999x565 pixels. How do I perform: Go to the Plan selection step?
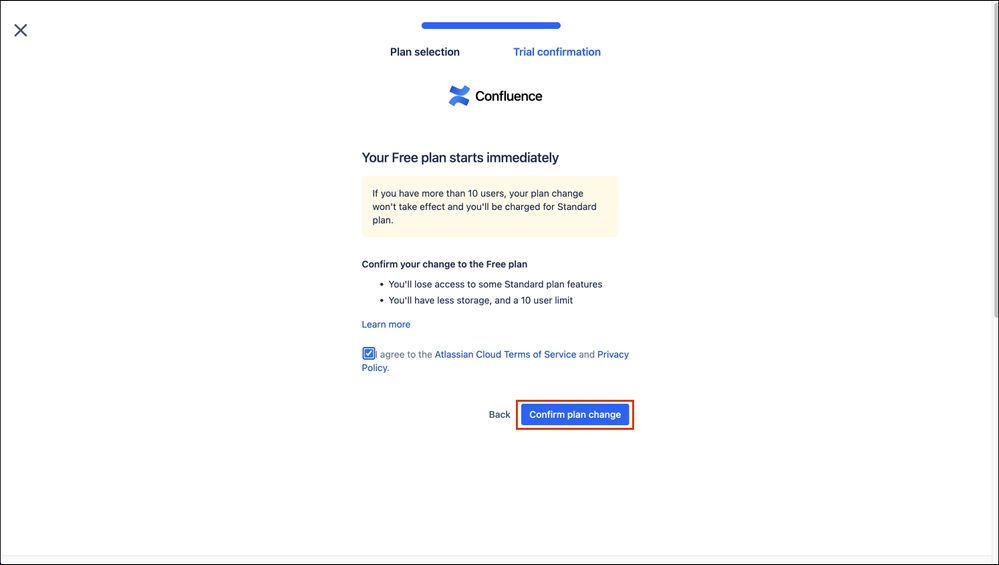coord(424,52)
